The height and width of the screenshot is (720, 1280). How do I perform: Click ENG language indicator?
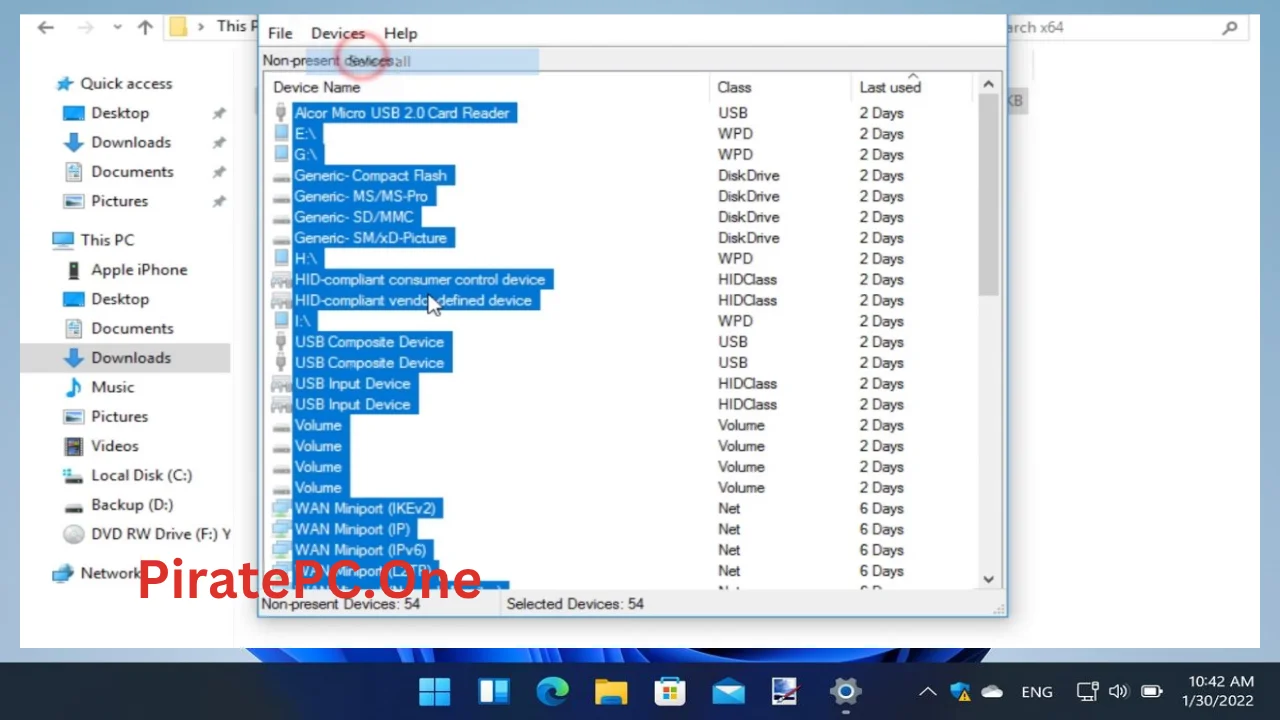[1037, 692]
